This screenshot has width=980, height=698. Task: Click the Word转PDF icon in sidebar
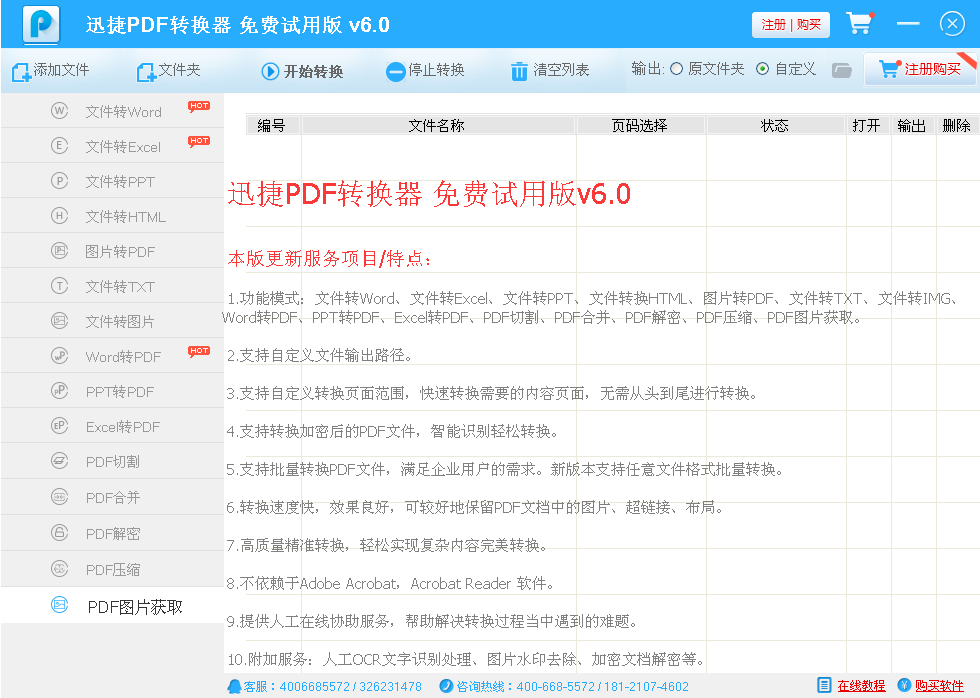click(59, 356)
